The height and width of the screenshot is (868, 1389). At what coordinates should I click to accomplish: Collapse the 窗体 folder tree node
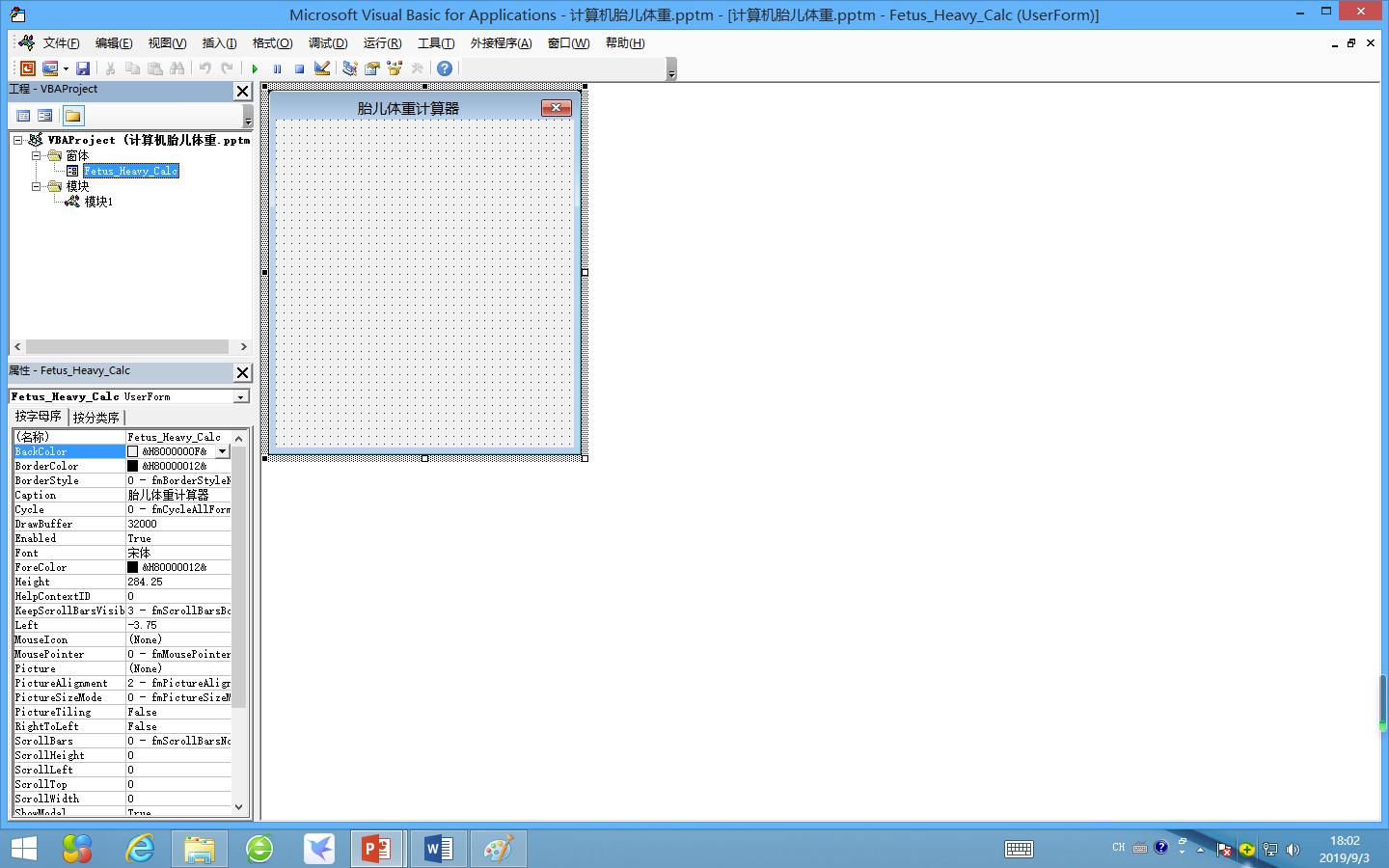[36, 155]
